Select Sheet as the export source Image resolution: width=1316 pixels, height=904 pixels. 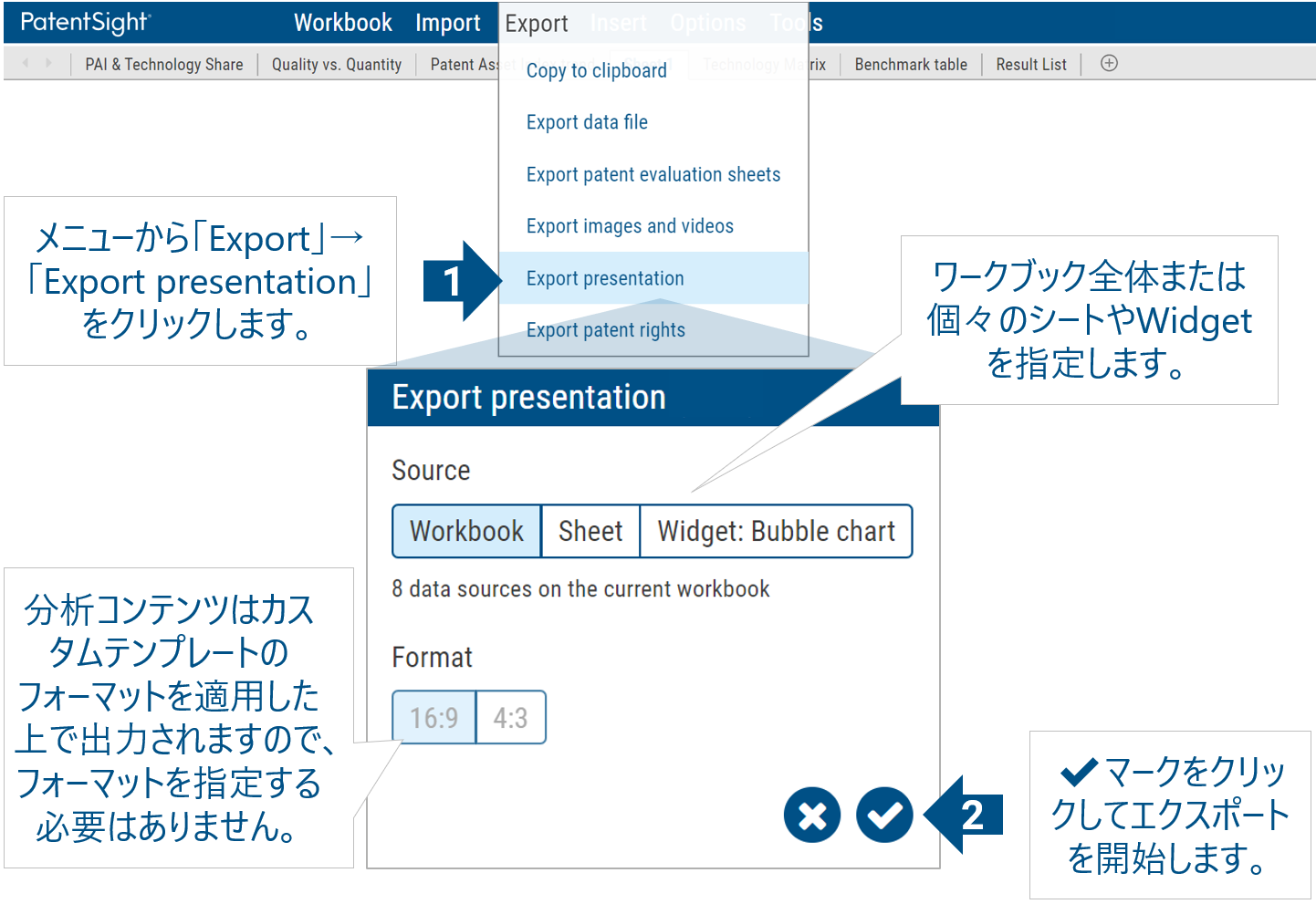click(x=590, y=531)
